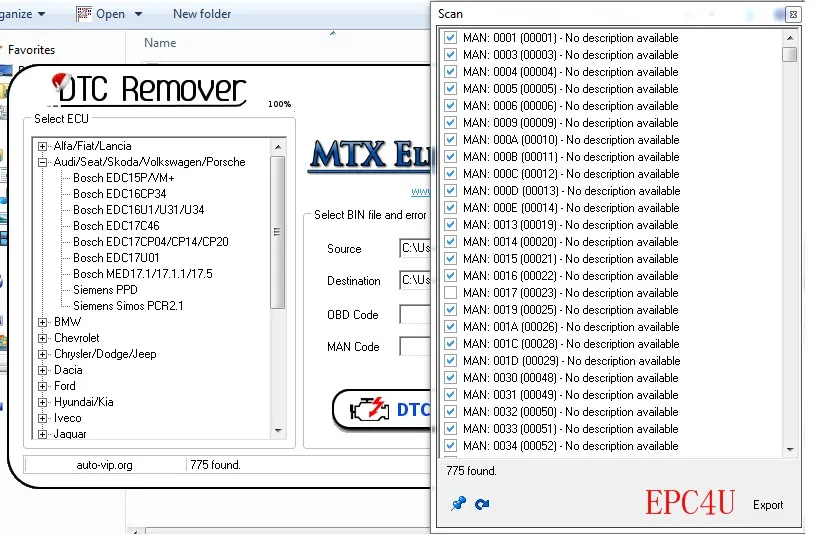Uncheck MAN: 0001 (00001) checkbox
The image size is (827, 547).
pos(450,37)
